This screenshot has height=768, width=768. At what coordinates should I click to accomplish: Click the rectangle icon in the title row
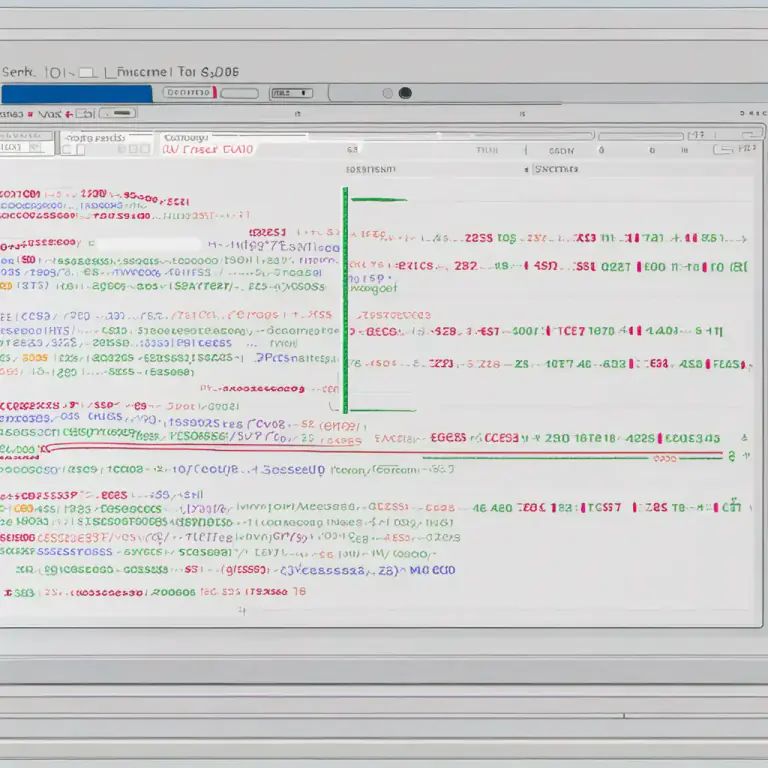point(88,73)
